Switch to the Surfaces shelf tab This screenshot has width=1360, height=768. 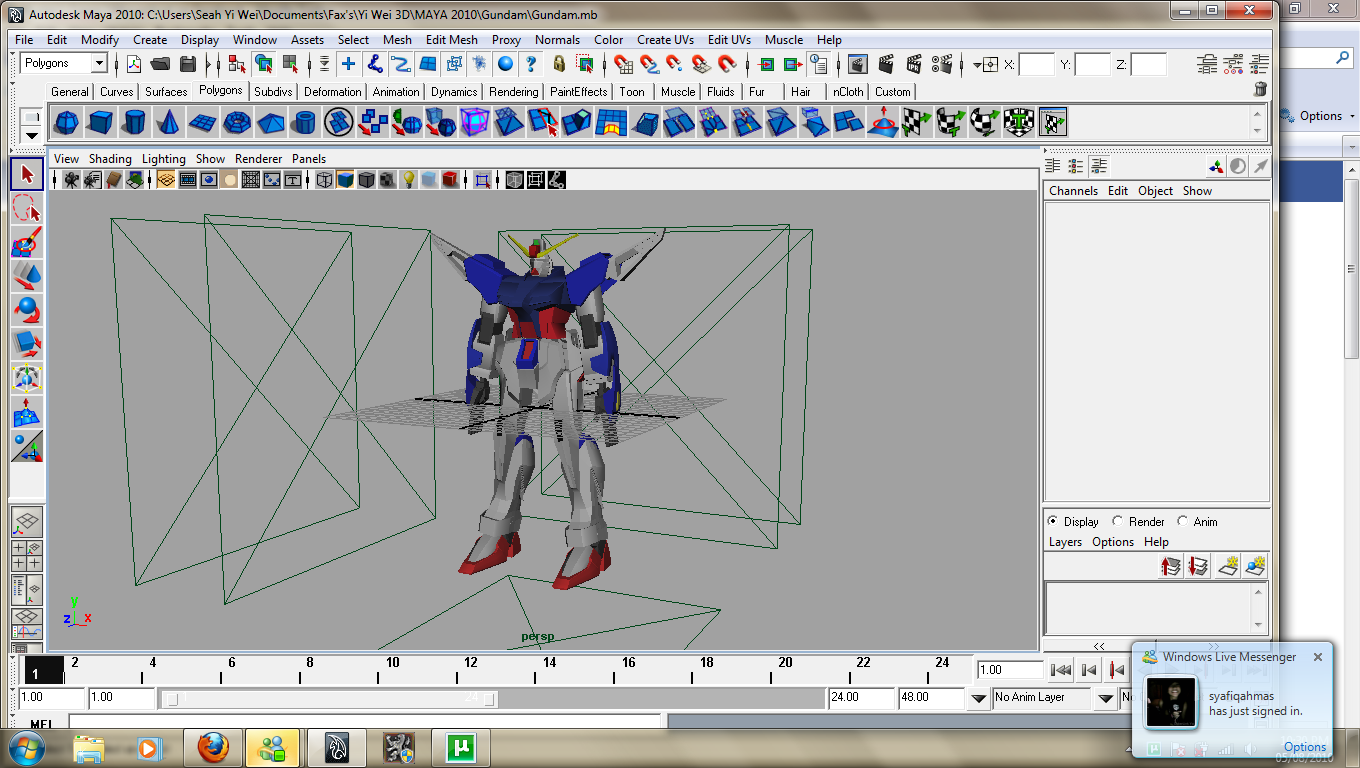pos(166,91)
